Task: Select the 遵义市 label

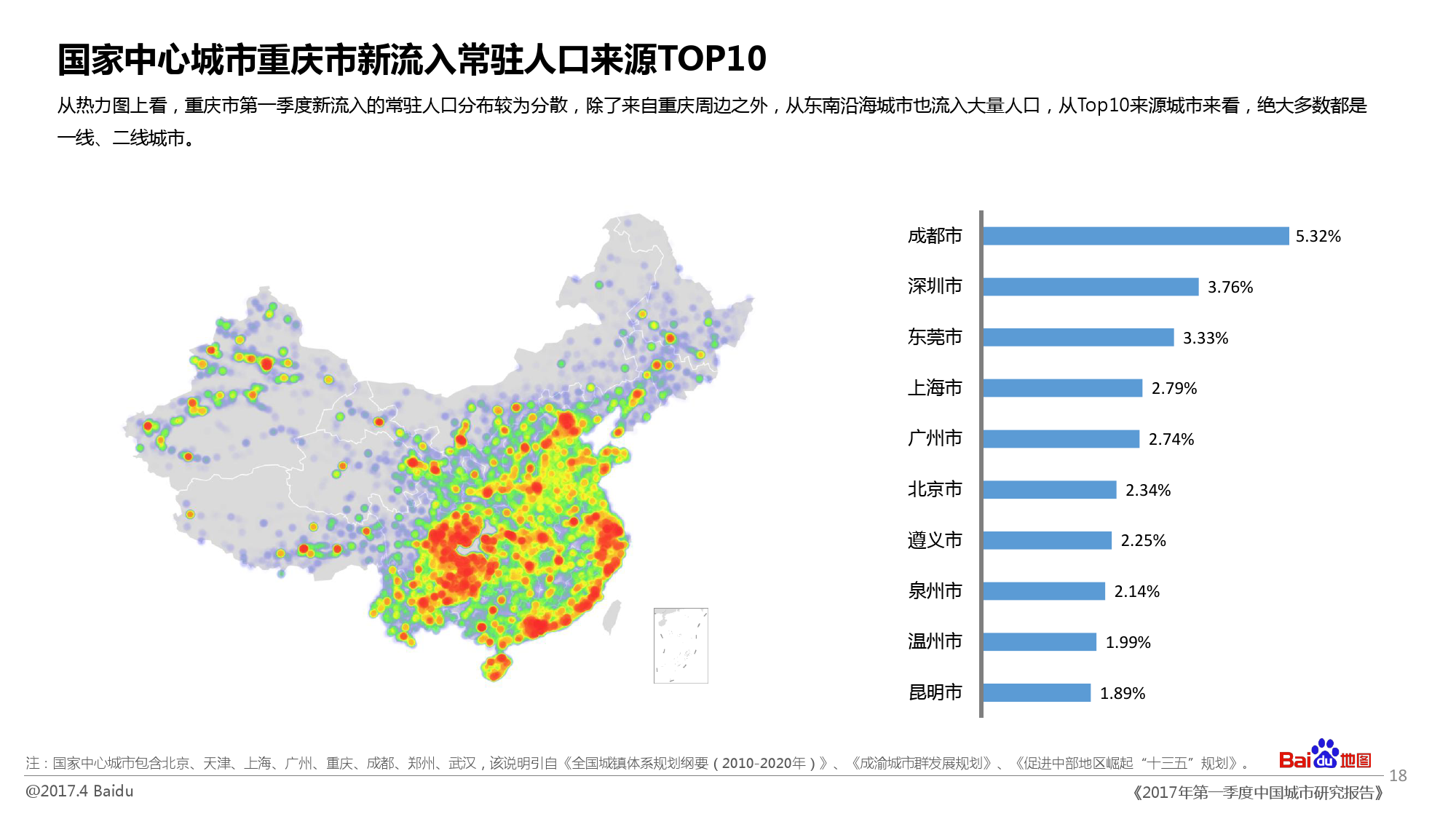Action: coord(935,540)
